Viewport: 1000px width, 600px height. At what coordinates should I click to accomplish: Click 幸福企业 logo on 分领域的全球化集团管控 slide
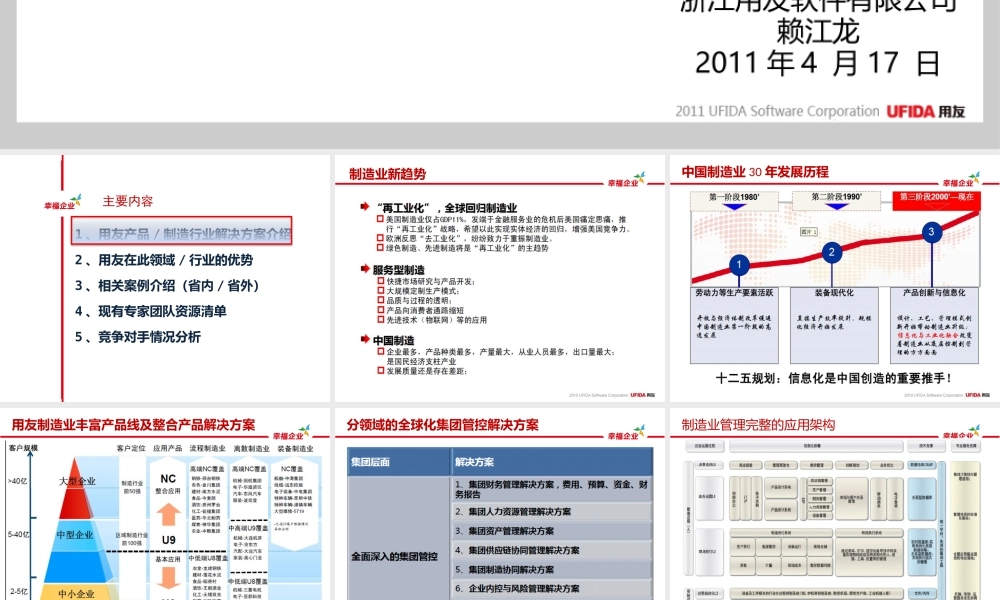(x=626, y=434)
